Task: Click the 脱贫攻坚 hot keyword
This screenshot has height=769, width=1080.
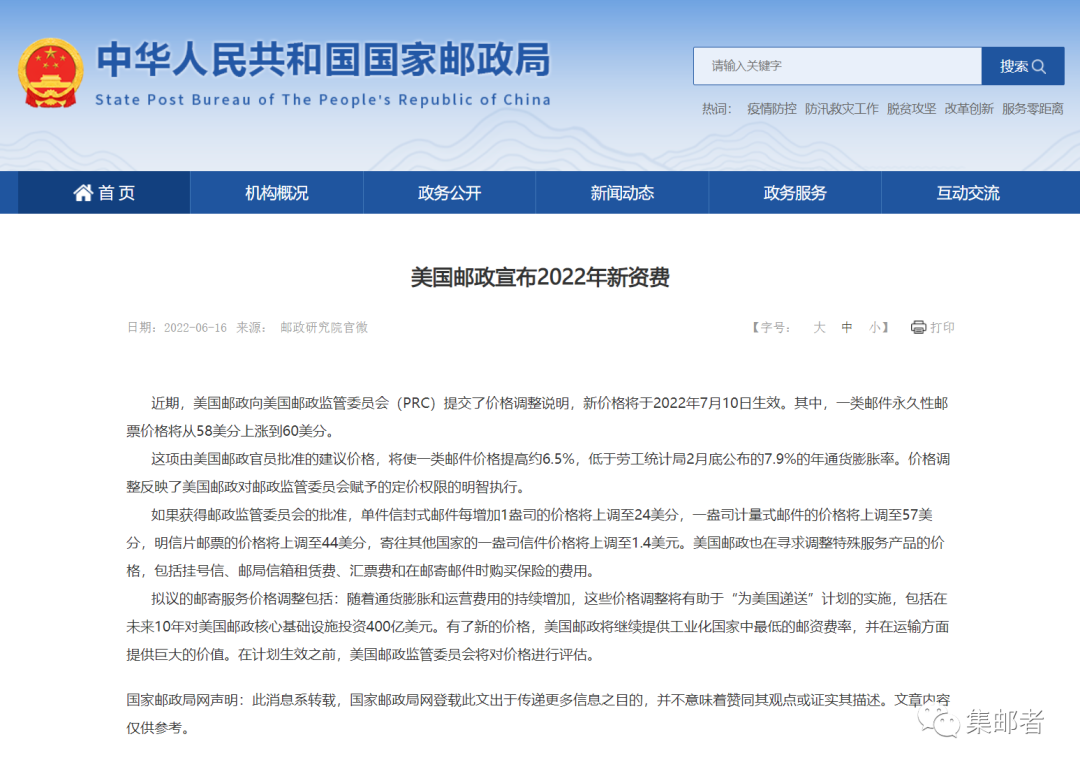Action: [911, 109]
